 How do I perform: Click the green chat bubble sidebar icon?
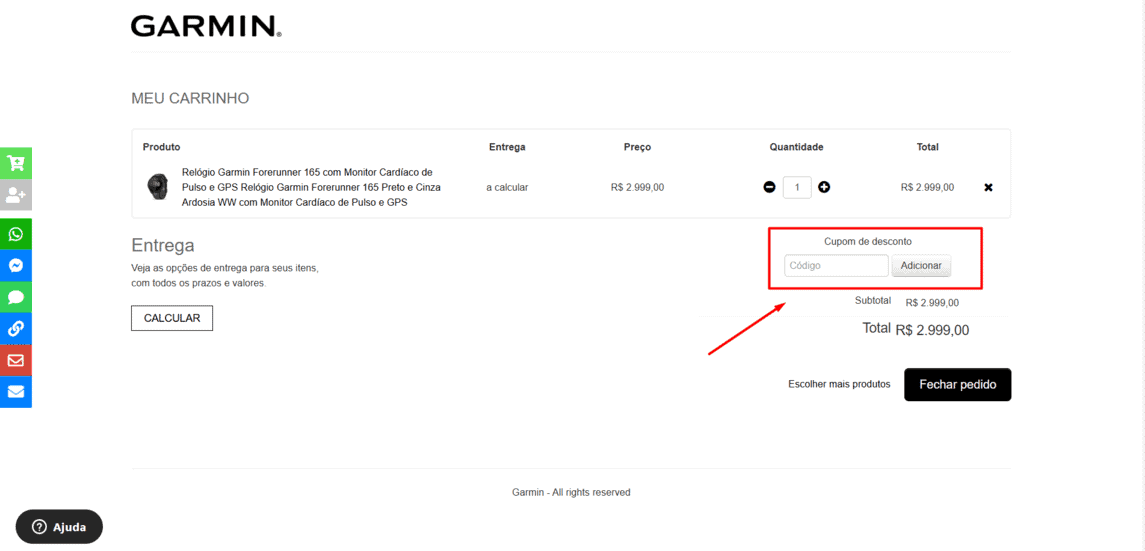pyautogui.click(x=15, y=297)
